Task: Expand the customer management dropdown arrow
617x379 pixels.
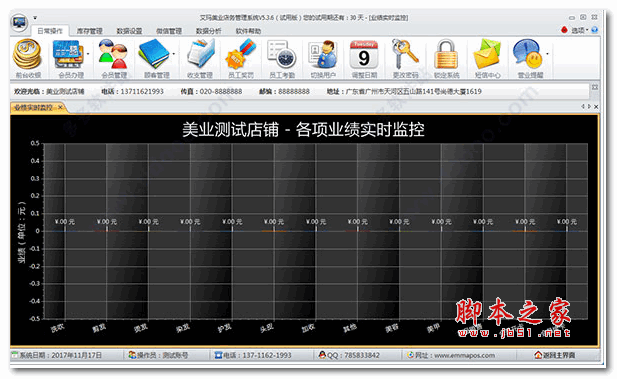Action: click(174, 54)
